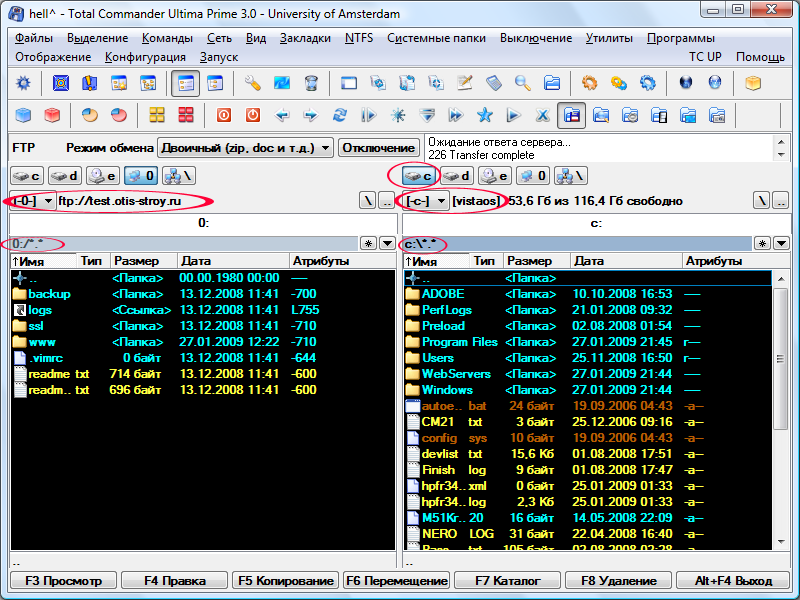Viewport: 800px width, 600px height.
Task: Open the transfer mode dropdown Двоичный
Action: (245, 148)
